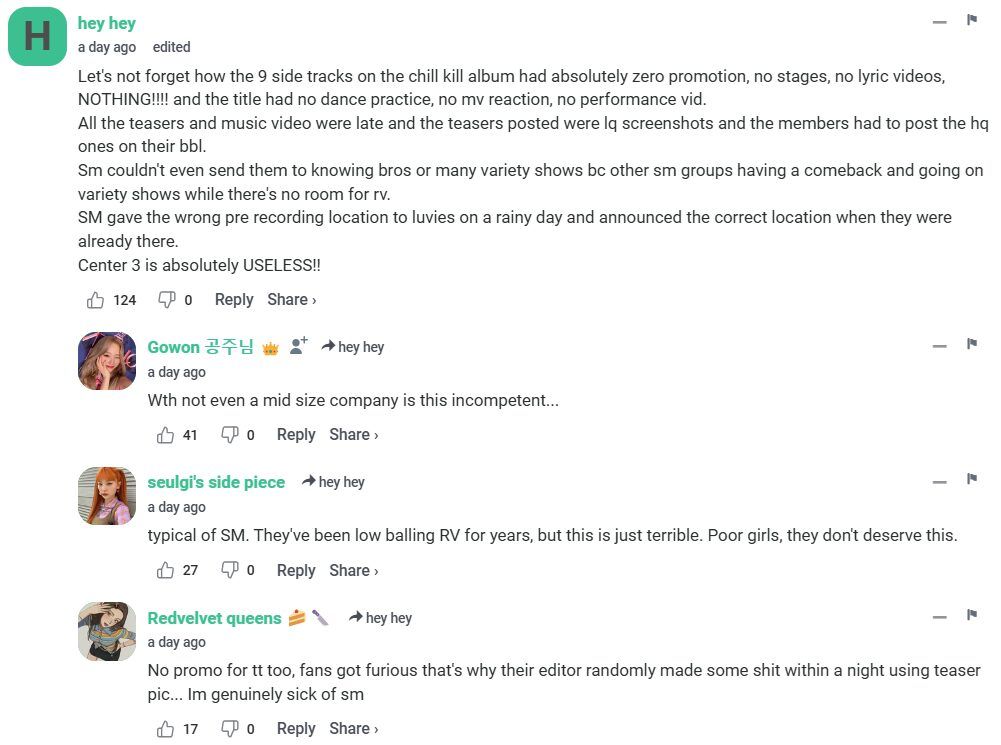Open Redvelvet queens username profile link
1001x745 pixels.
click(x=214, y=618)
